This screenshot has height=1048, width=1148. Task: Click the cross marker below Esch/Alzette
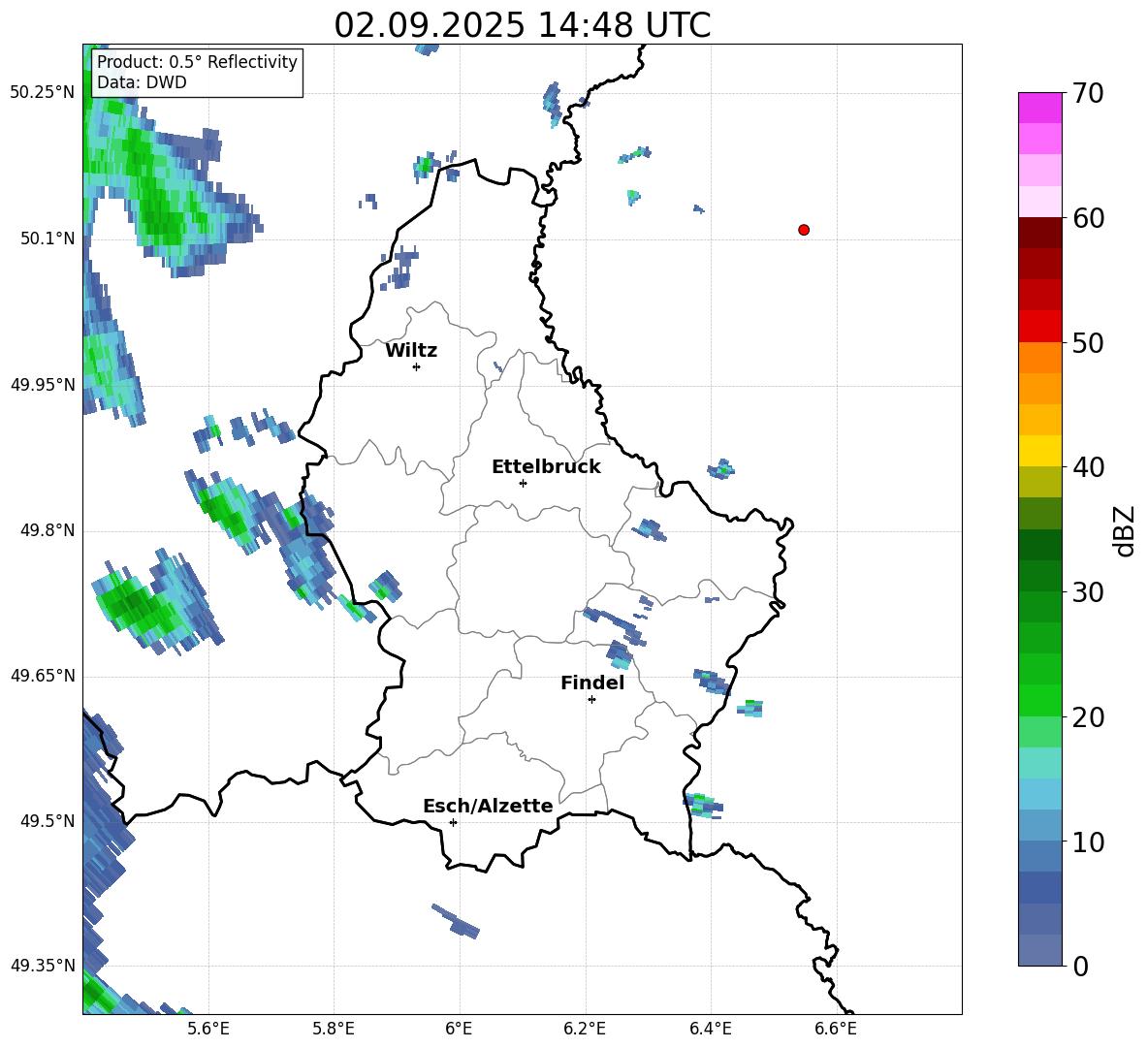click(453, 822)
